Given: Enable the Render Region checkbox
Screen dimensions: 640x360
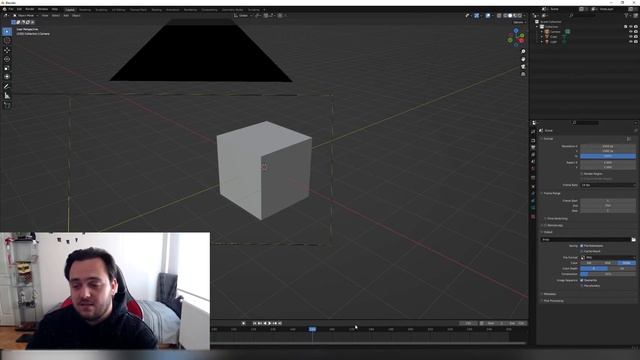Looking at the screenshot, I should pyautogui.click(x=582, y=174).
